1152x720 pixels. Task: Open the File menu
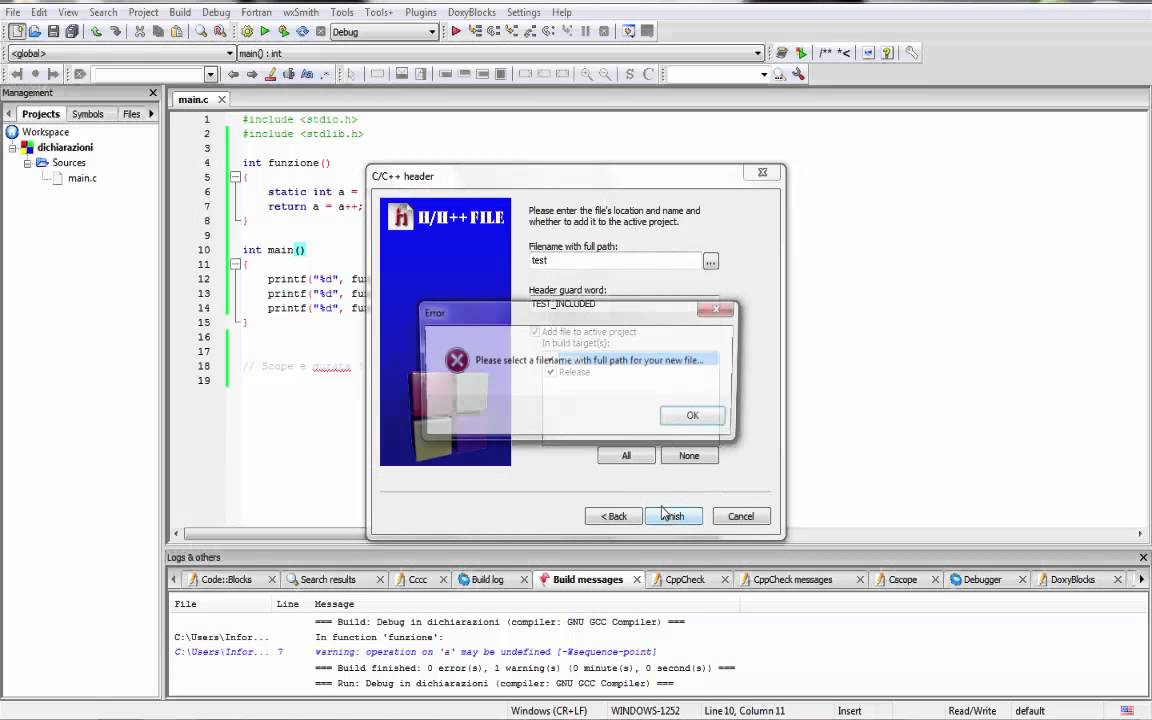(x=12, y=12)
